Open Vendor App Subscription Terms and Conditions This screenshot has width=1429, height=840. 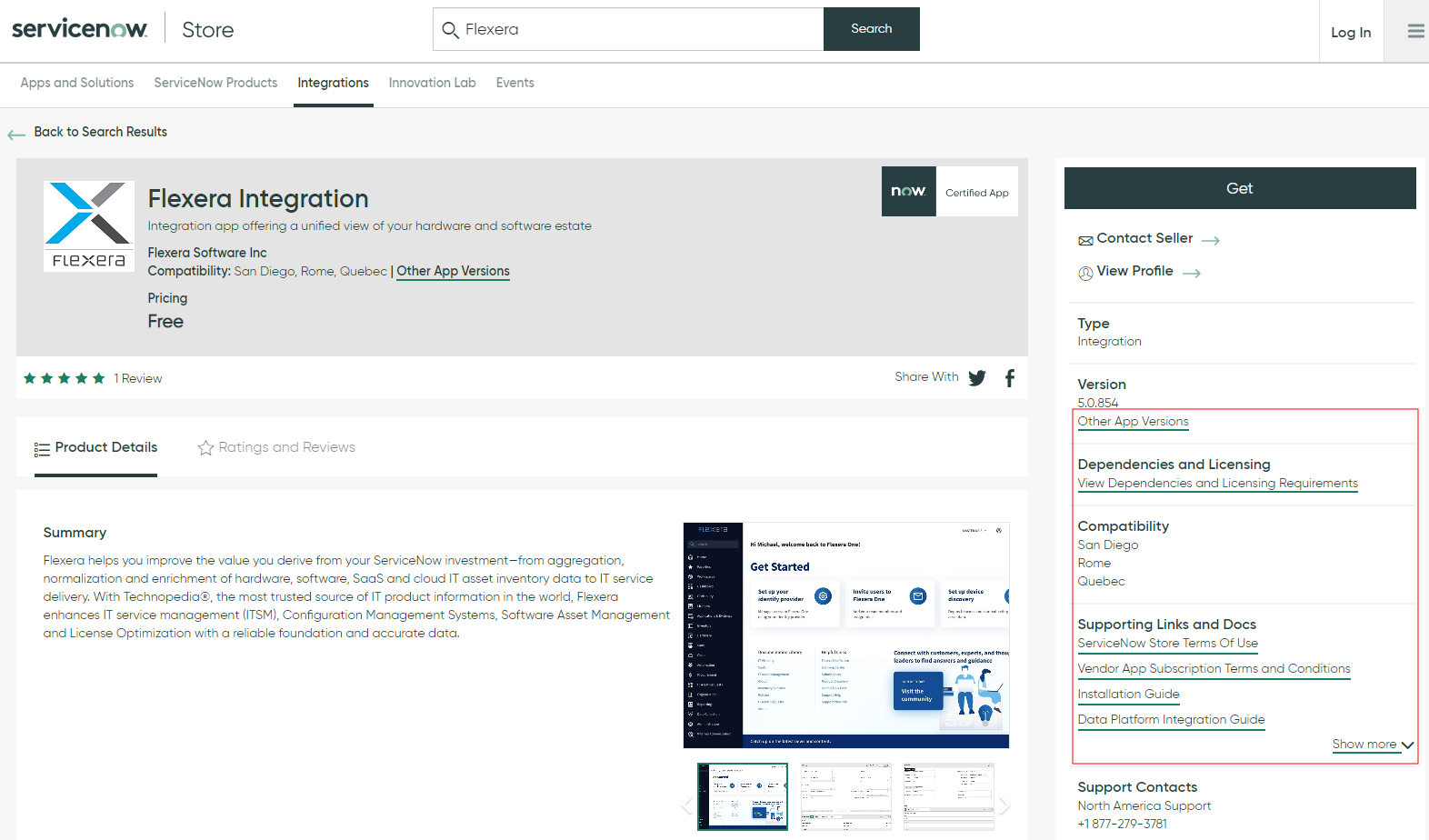click(x=1214, y=669)
